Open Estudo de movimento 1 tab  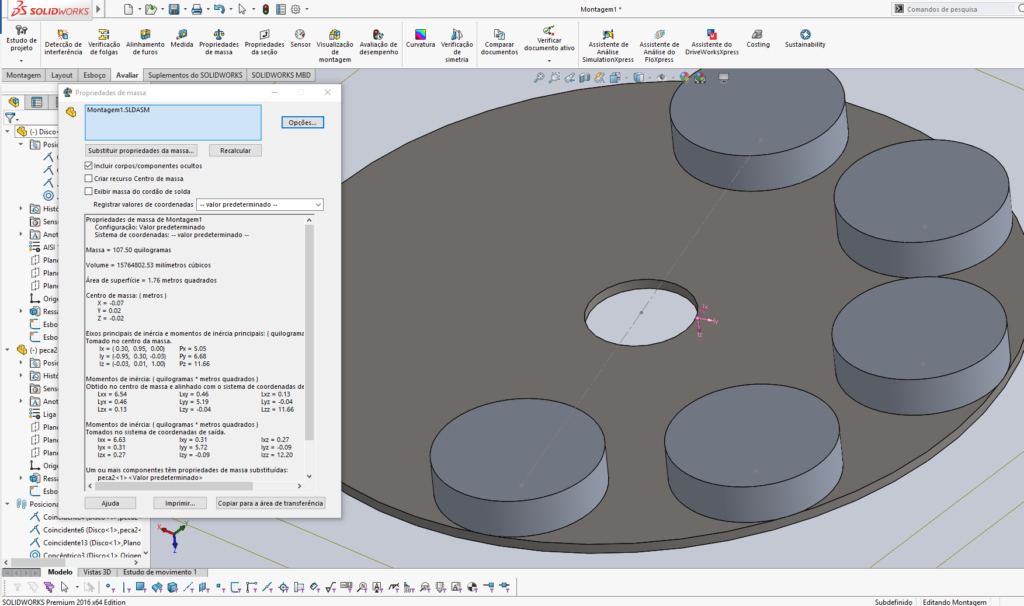(160, 572)
